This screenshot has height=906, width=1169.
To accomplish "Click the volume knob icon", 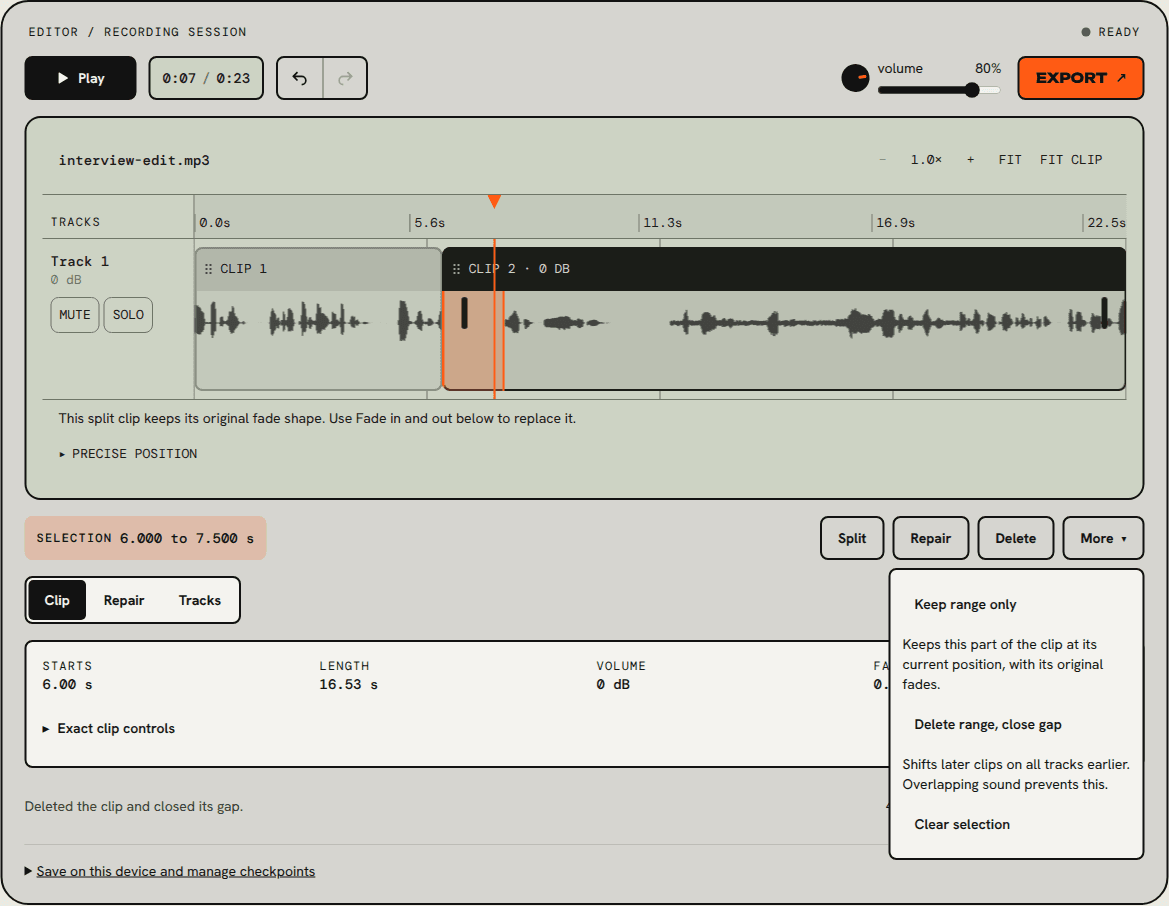I will (x=855, y=78).
